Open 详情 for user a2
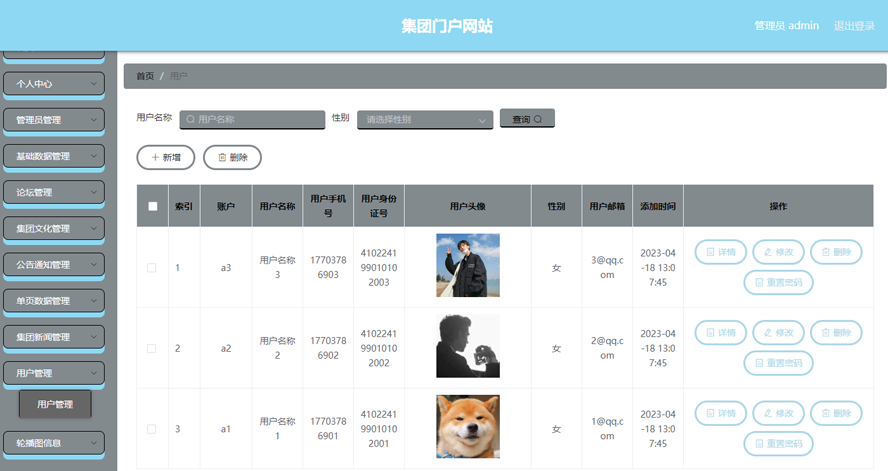Screen dimensions: 888x471 [x=720, y=332]
